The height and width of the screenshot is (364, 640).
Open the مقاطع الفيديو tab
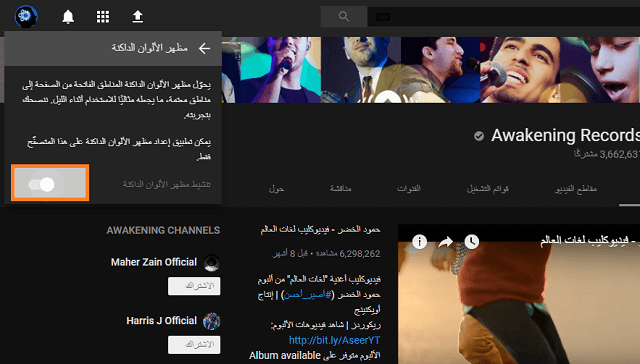pos(576,189)
